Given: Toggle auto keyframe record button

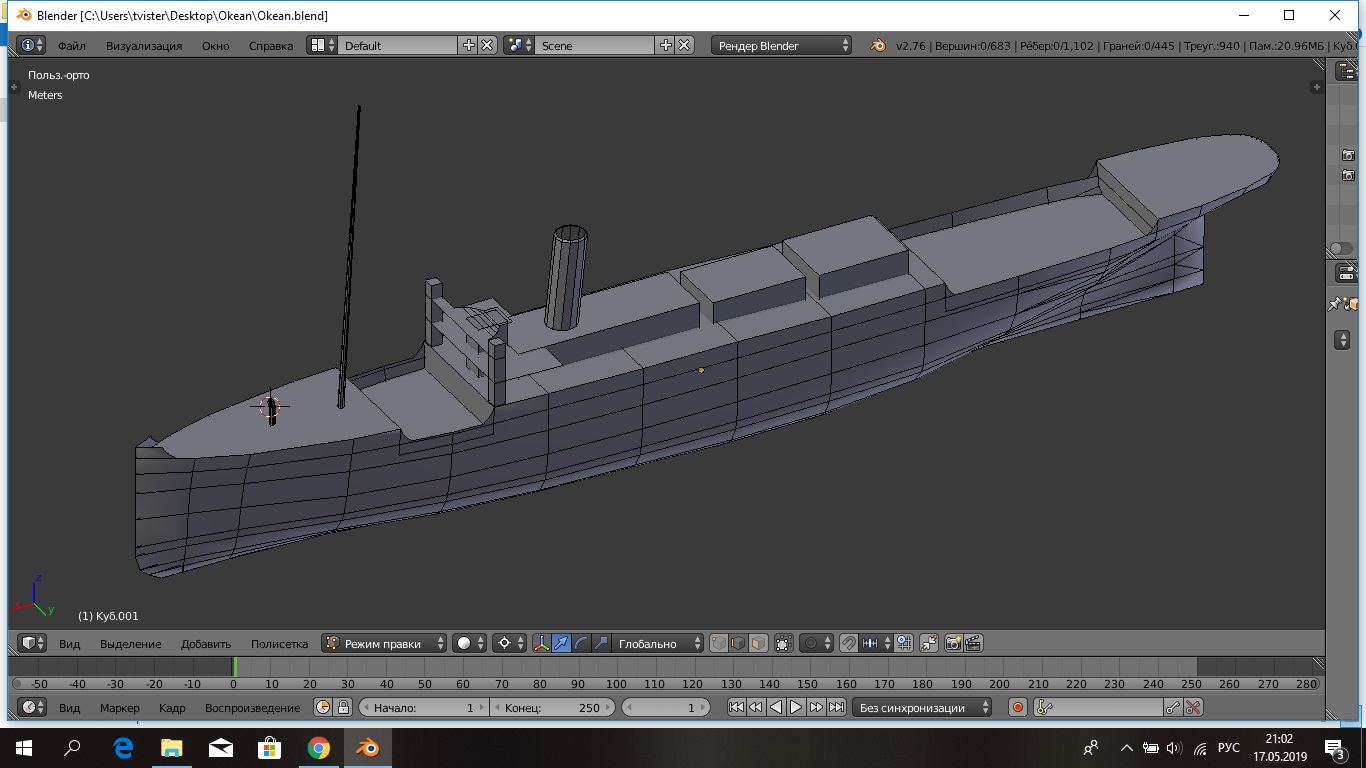Looking at the screenshot, I should click(x=1018, y=708).
